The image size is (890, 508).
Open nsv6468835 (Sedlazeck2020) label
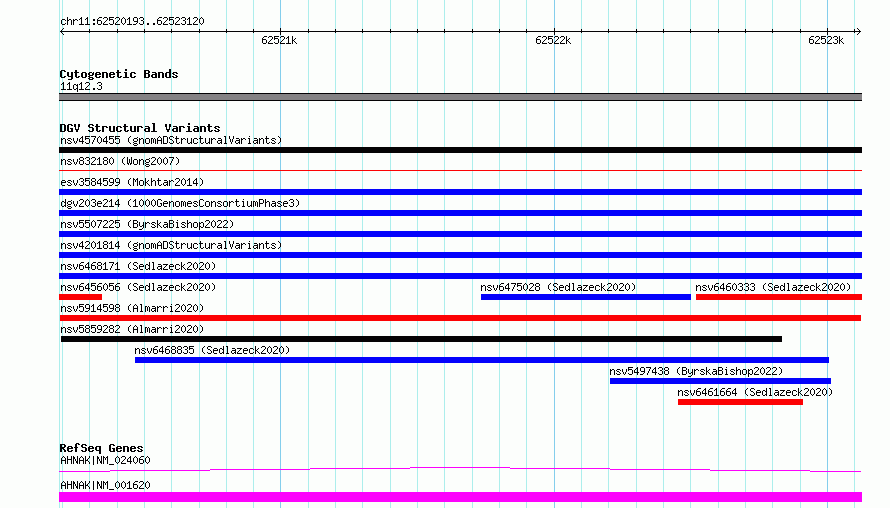point(212,350)
